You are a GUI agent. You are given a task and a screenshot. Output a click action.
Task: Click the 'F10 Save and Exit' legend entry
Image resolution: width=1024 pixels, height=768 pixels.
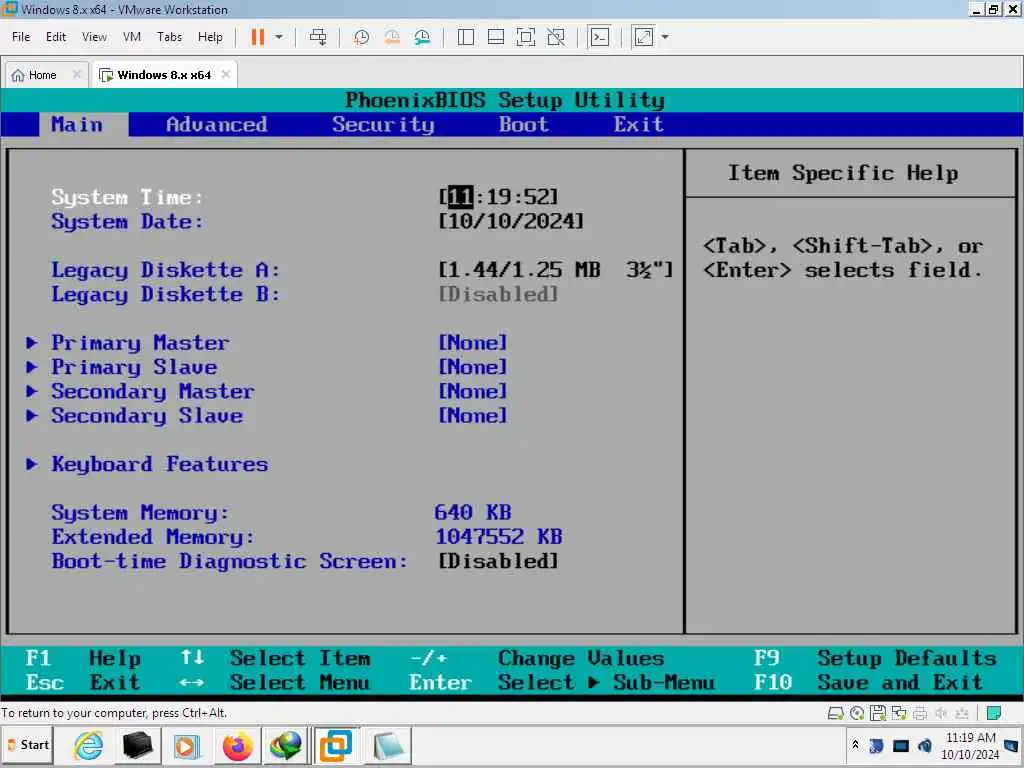(868, 682)
